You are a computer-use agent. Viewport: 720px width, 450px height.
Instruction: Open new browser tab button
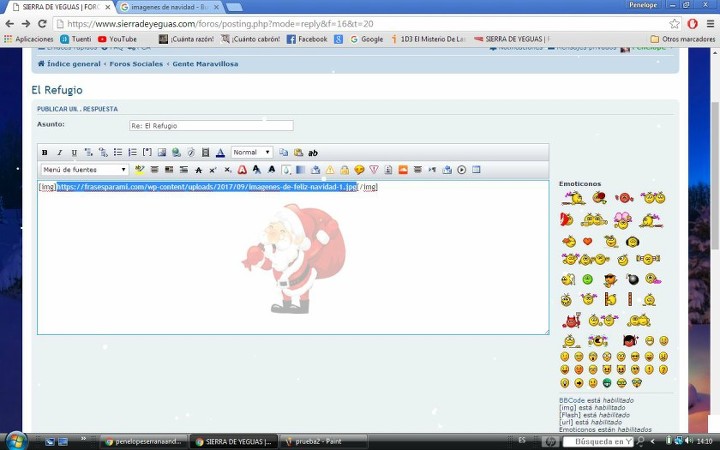(234, 7)
